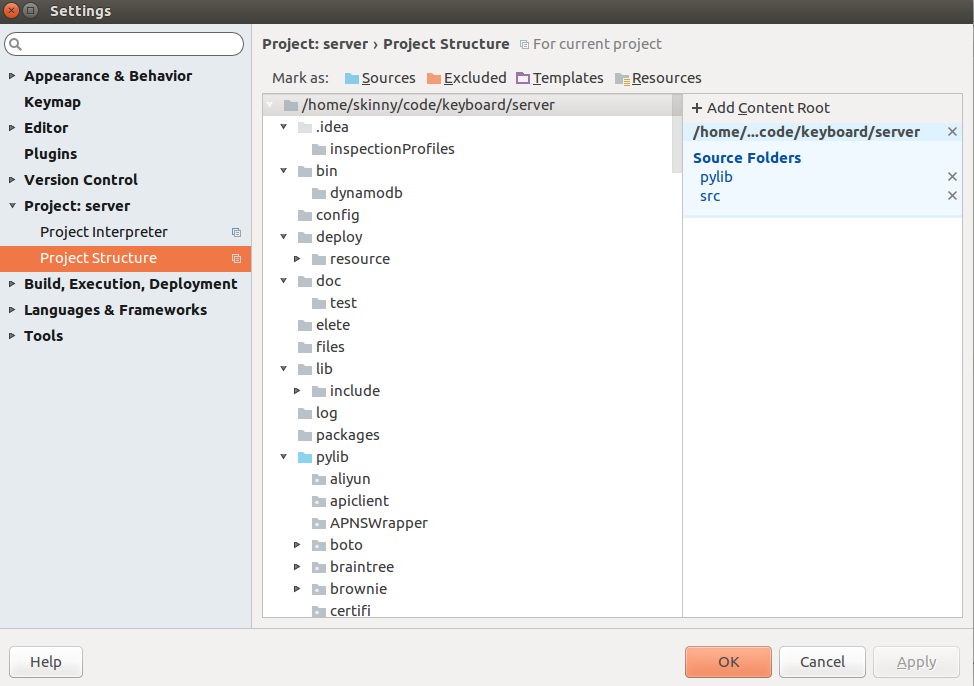The height and width of the screenshot is (686, 974).
Task: Mark selection as Resources
Action: point(660,77)
